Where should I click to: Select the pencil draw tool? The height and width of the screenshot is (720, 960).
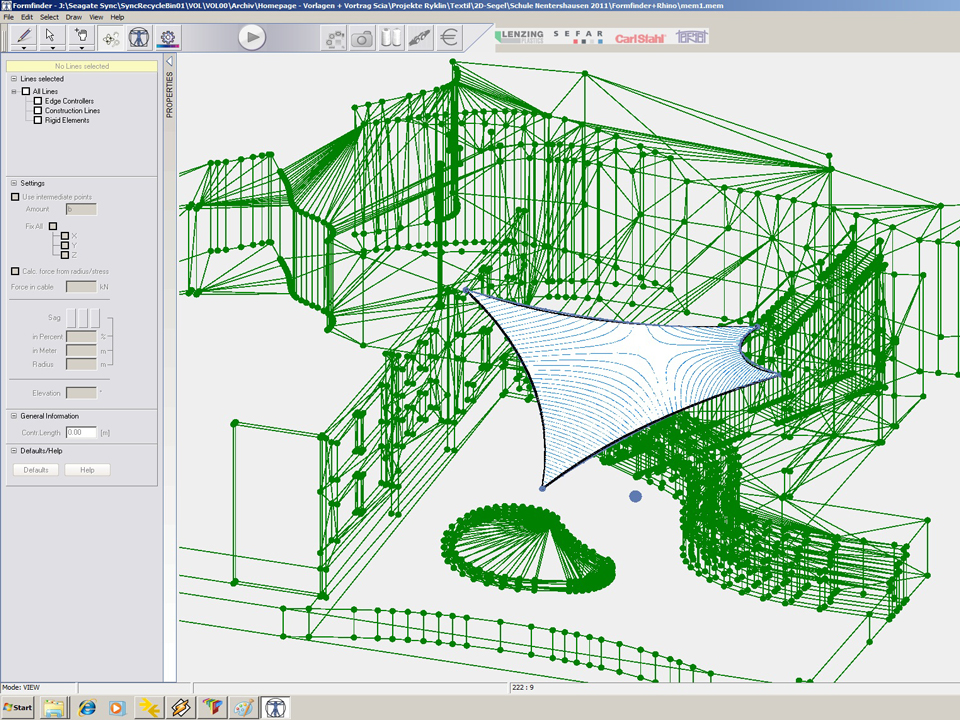22,35
